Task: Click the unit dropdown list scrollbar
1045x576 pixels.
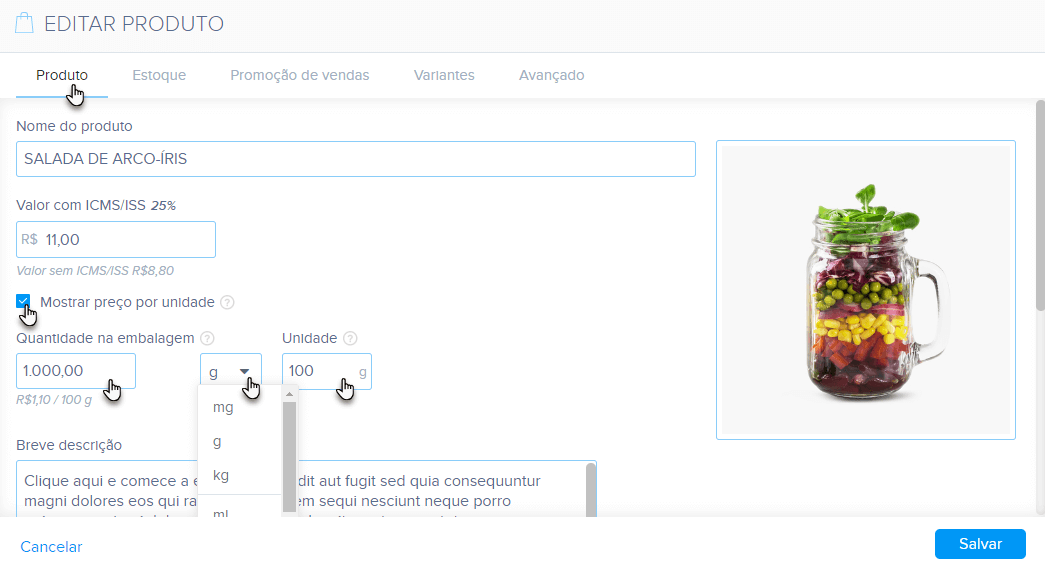Action: (x=289, y=457)
